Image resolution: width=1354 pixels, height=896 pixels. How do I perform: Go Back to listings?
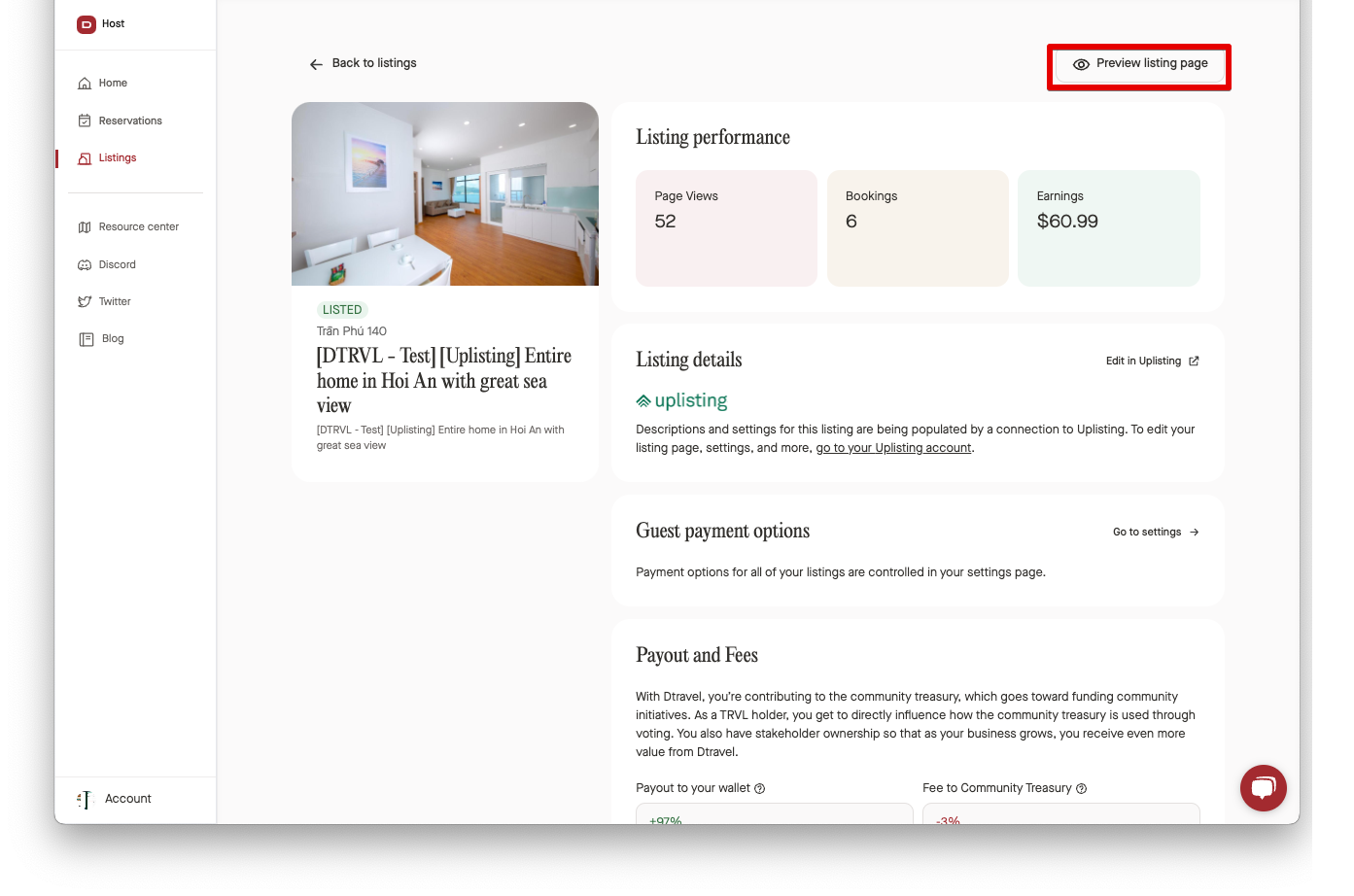(363, 63)
